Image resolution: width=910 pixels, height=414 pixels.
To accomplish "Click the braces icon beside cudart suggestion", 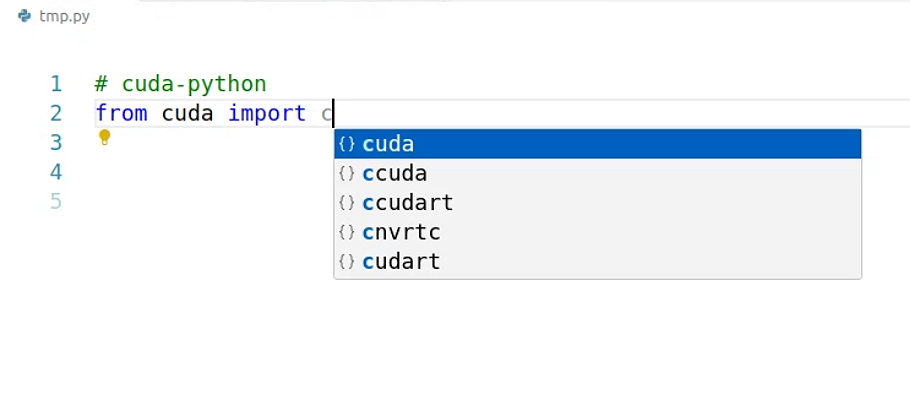I will tap(346, 261).
